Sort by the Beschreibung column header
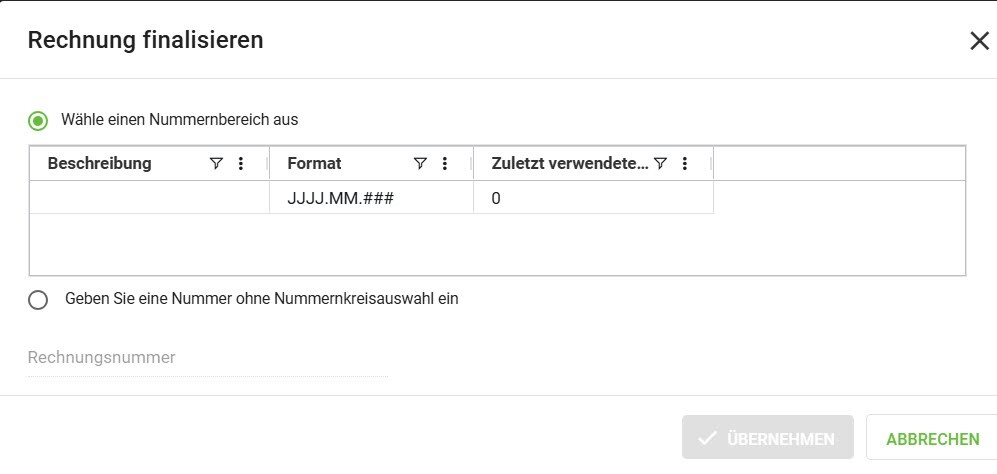 pyautogui.click(x=100, y=164)
